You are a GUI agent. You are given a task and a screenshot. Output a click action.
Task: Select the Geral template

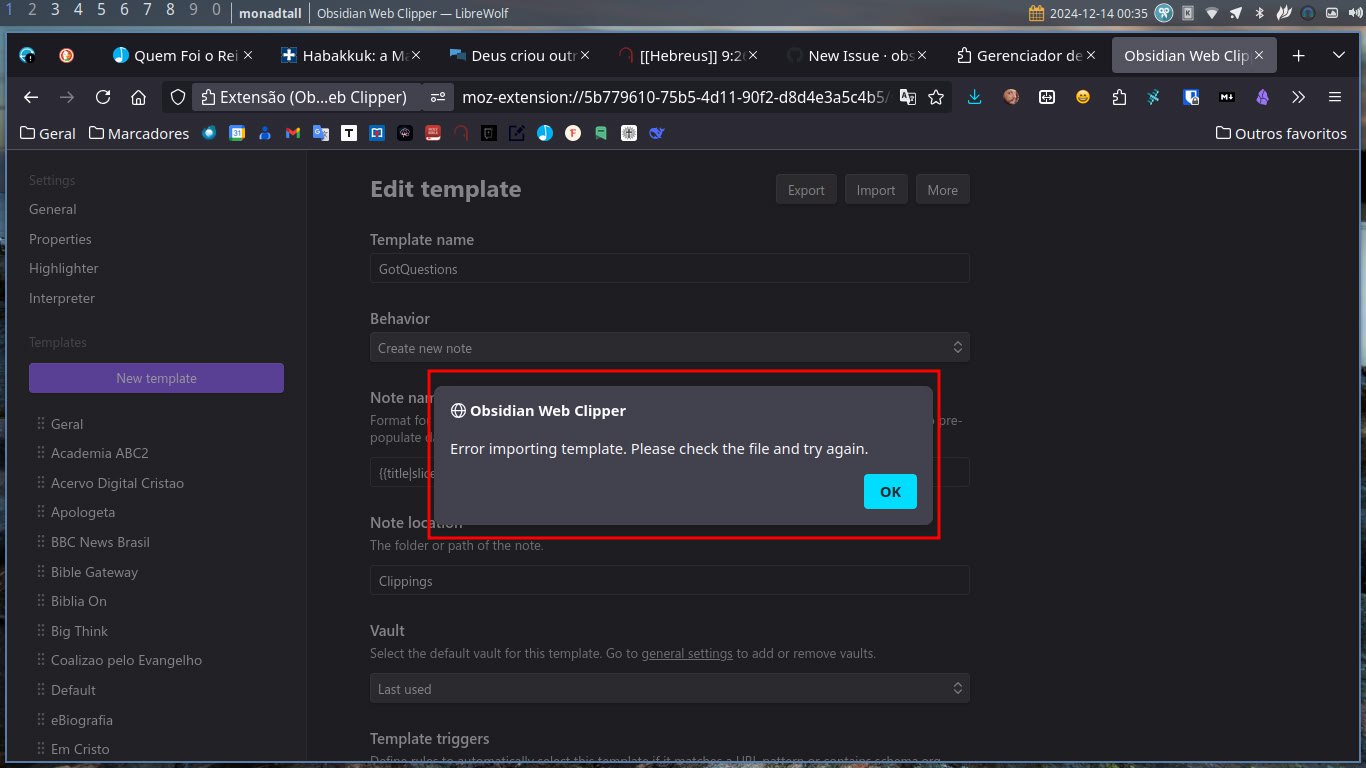pos(67,424)
